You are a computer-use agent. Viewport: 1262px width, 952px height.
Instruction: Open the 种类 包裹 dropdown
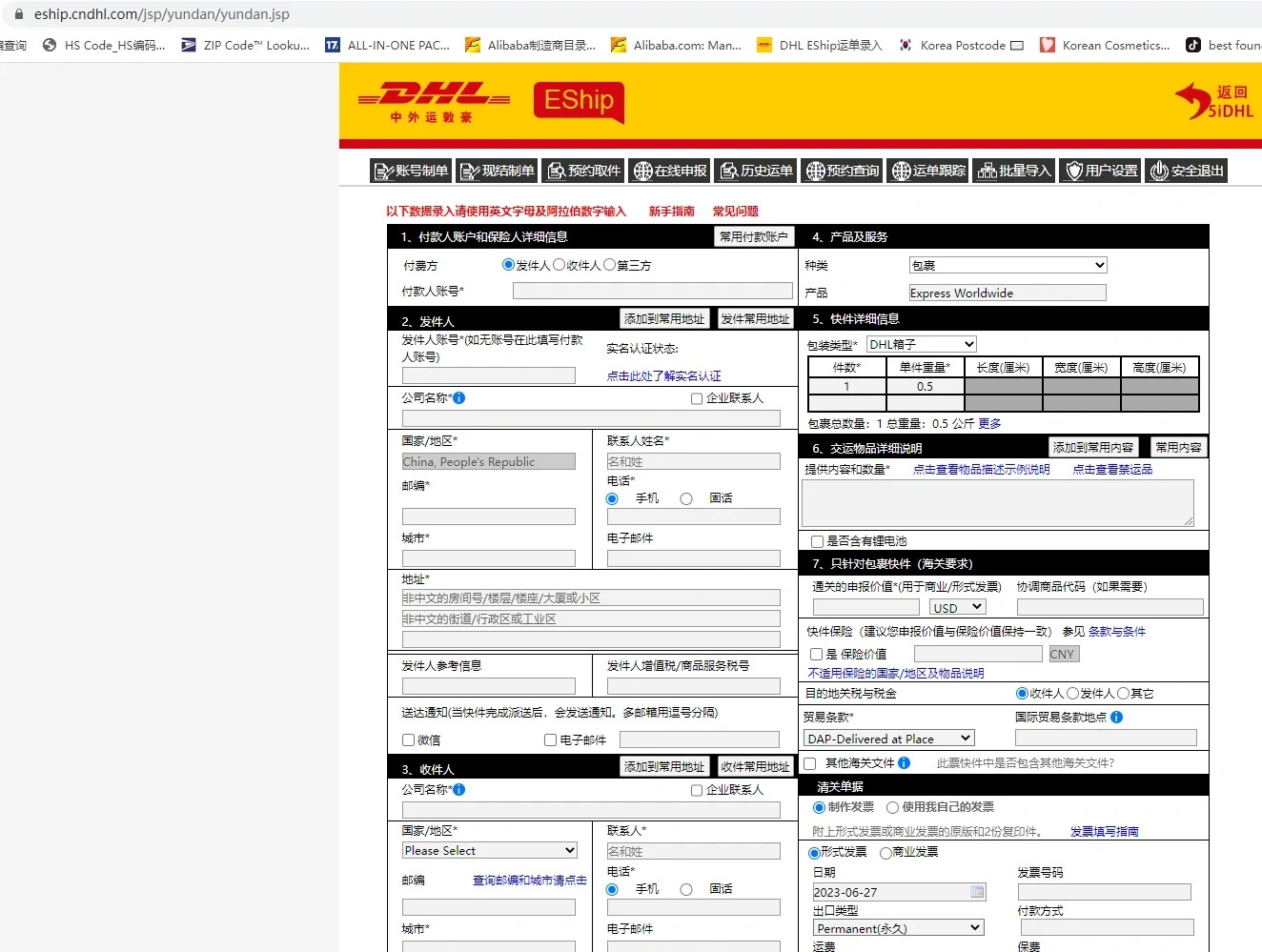[1008, 265]
